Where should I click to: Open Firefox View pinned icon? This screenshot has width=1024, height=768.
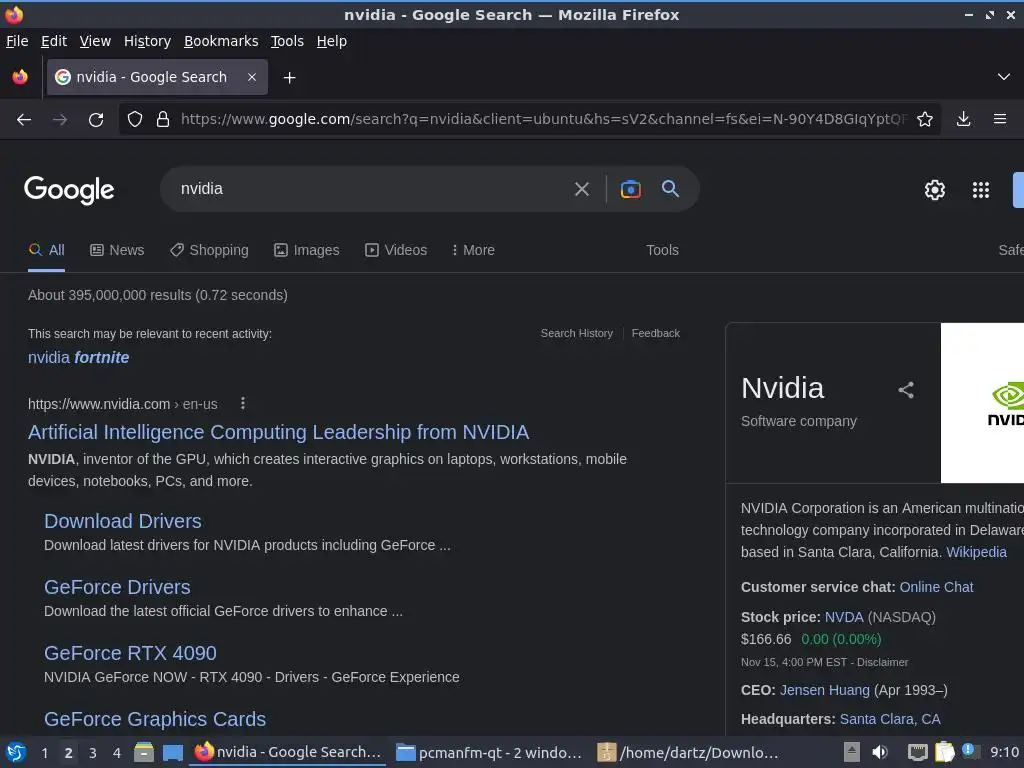[20, 77]
